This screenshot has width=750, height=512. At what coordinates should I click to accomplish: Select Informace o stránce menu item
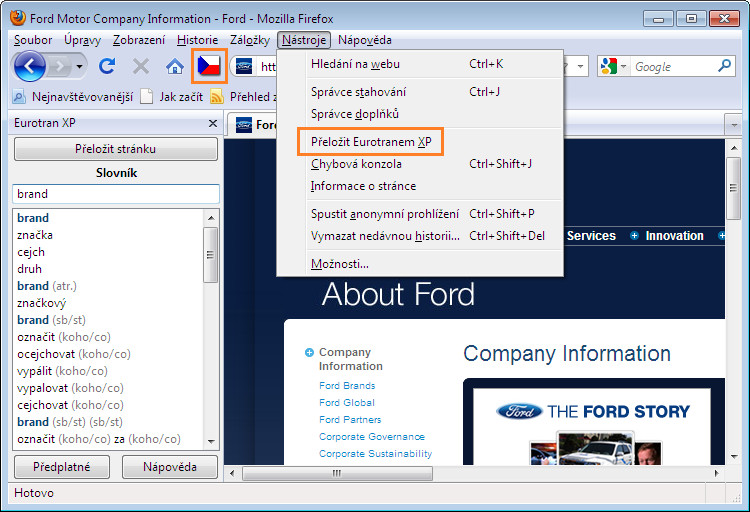419,186
